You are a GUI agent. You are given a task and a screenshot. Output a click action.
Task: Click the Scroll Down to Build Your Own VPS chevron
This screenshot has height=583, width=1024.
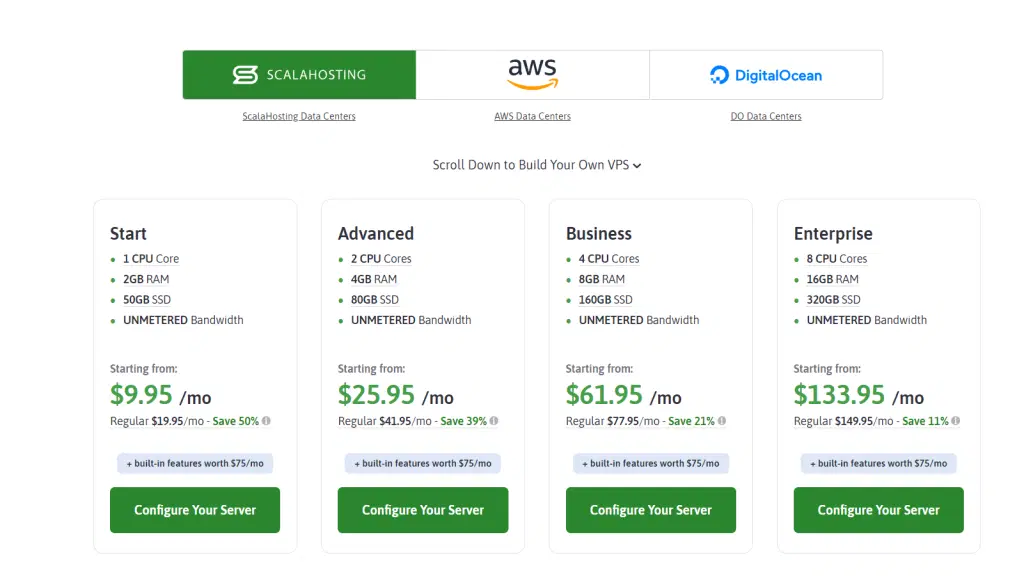coord(637,166)
